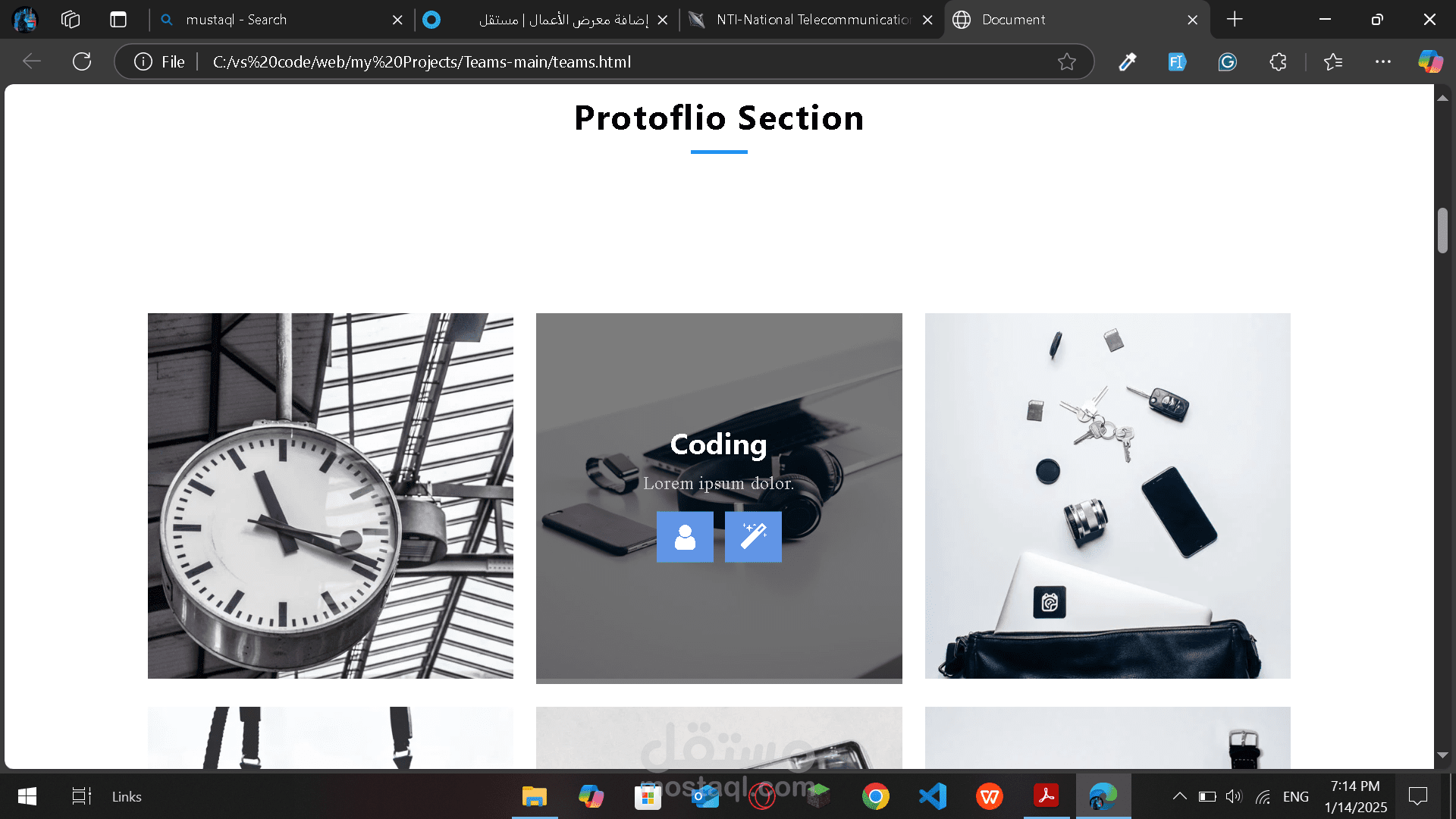Open Settings and more ellipsis menu
The width and height of the screenshot is (1456, 819).
[1383, 61]
